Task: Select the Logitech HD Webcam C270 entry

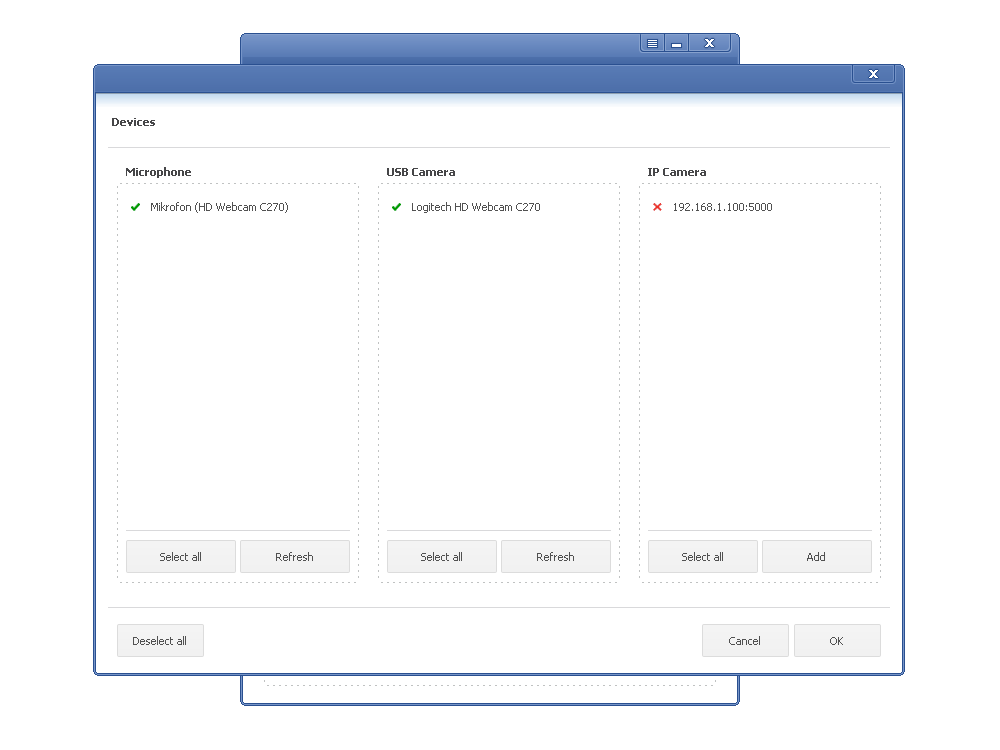Action: (x=475, y=207)
